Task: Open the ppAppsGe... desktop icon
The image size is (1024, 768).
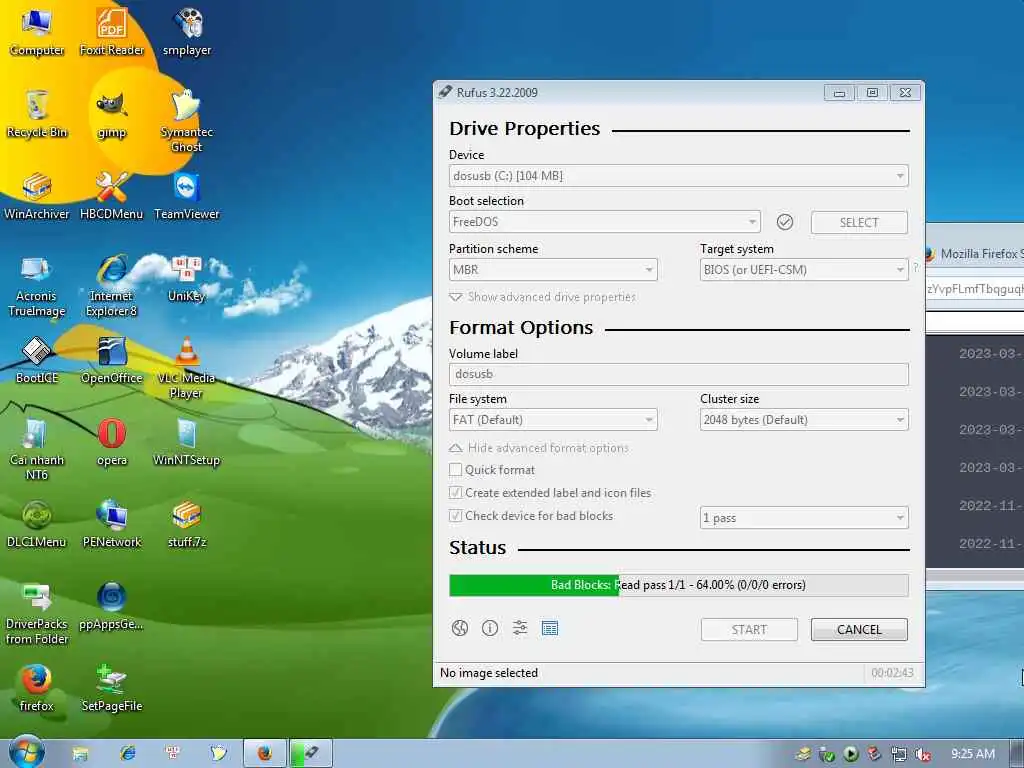Action: pos(112,607)
